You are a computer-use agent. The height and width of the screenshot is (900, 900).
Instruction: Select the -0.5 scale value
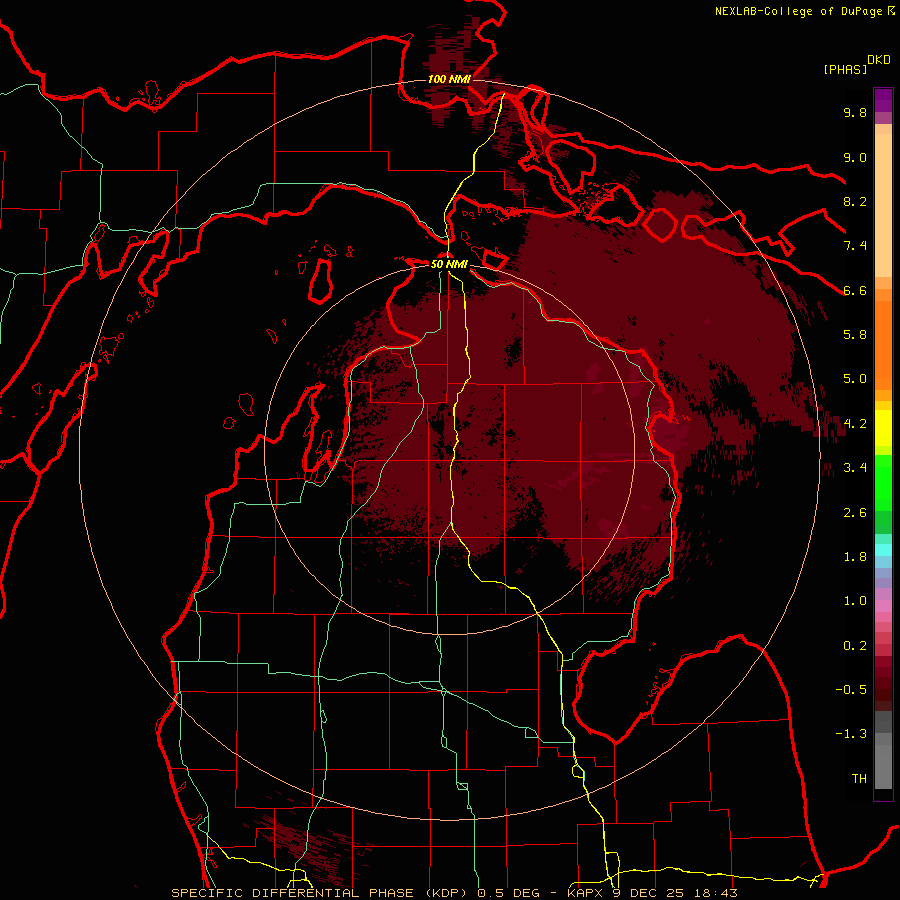851,690
